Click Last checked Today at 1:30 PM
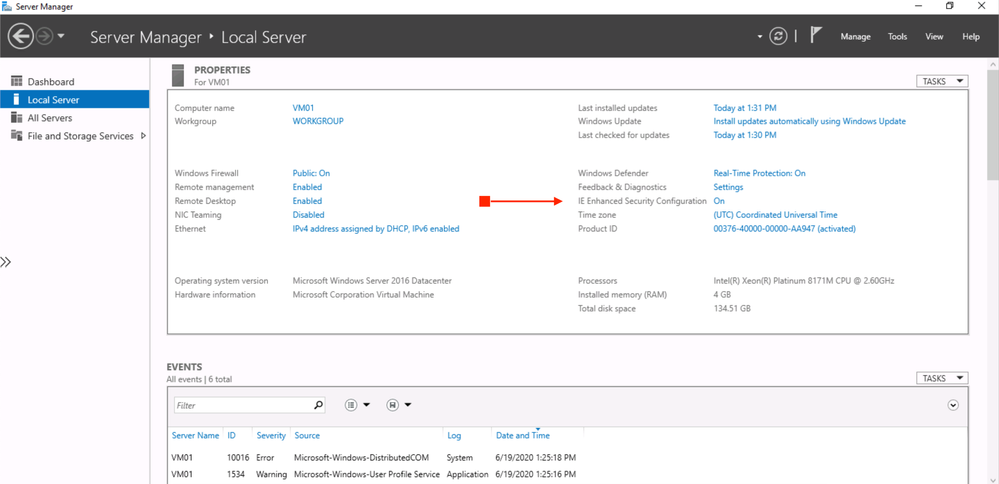 coord(745,135)
